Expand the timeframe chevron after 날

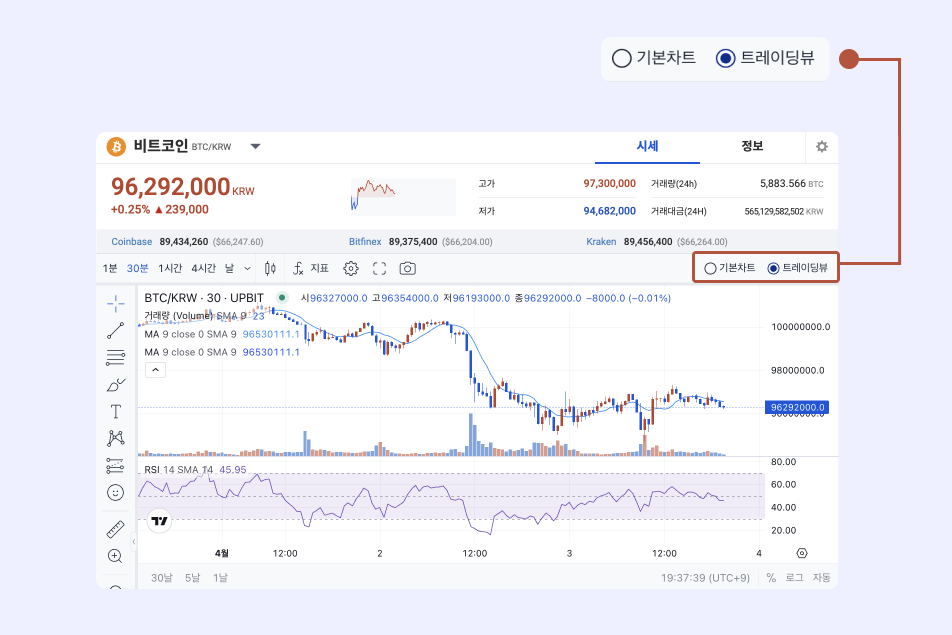[x=247, y=268]
